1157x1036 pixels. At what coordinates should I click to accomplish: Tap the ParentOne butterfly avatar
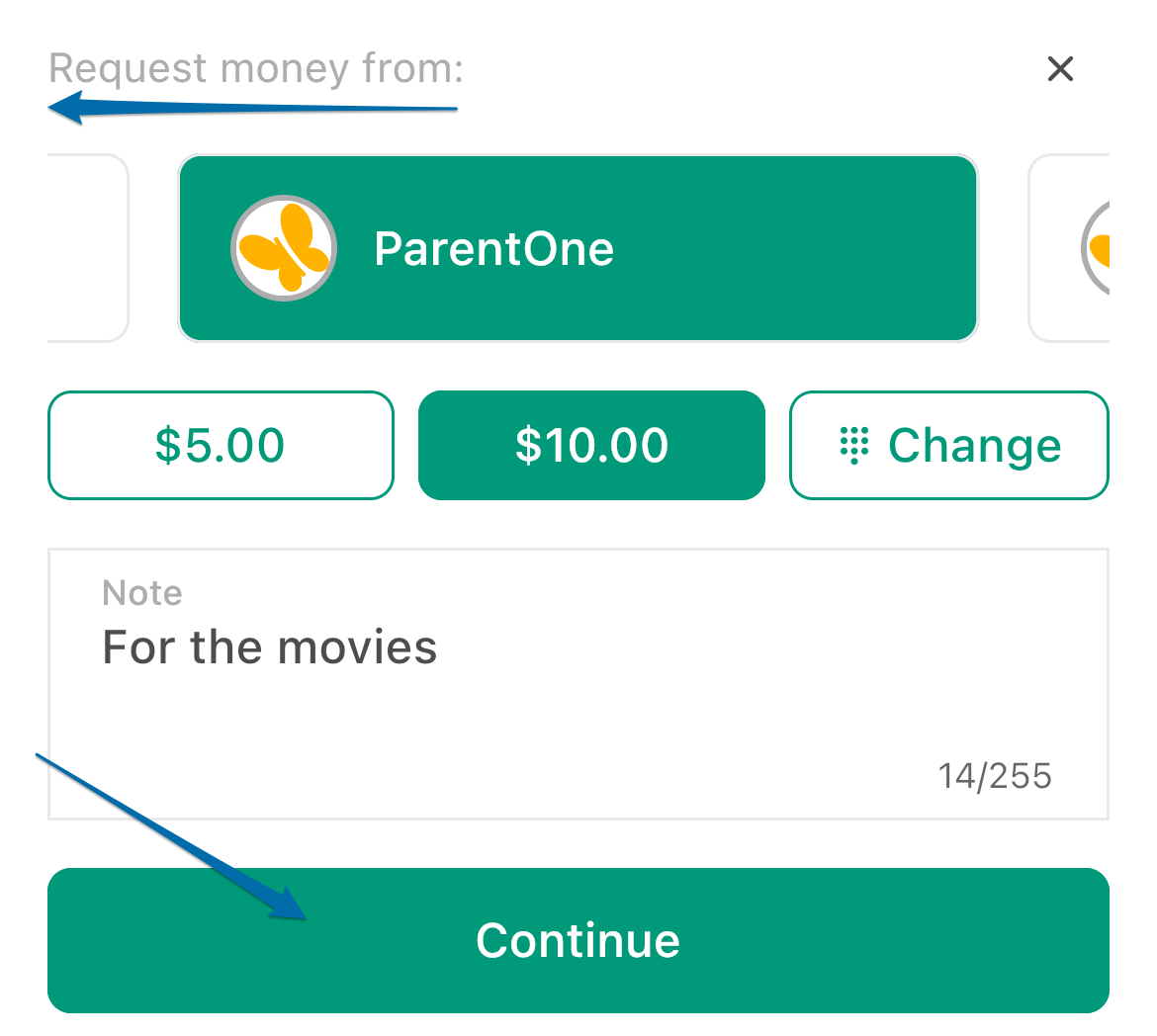tap(284, 248)
